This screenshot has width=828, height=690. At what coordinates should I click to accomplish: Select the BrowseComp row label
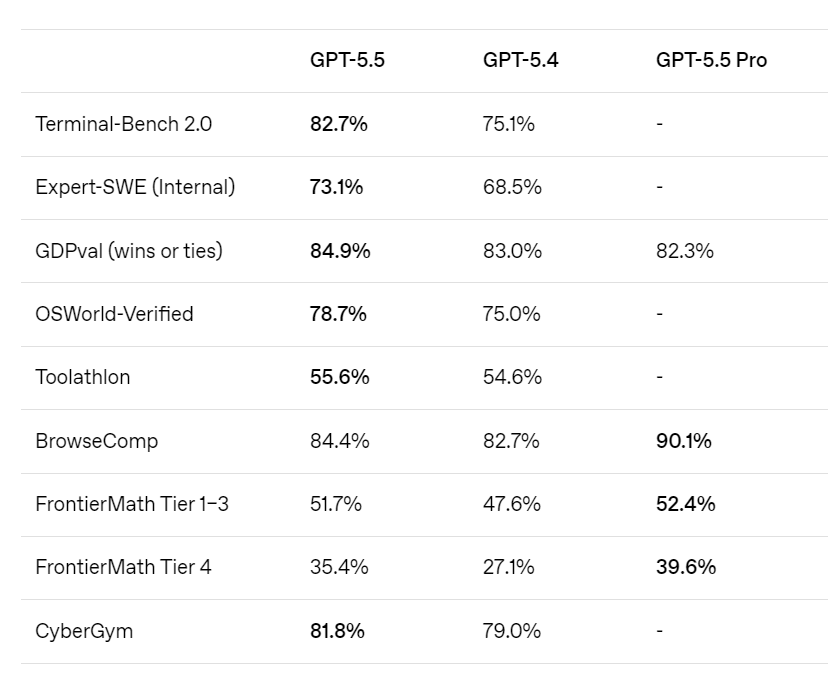pos(96,441)
